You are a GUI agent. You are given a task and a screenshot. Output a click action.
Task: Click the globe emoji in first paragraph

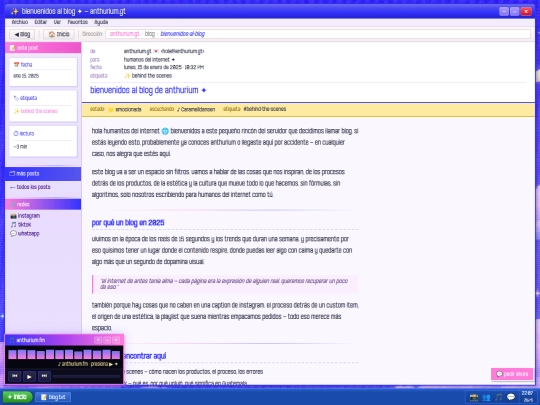(165, 131)
